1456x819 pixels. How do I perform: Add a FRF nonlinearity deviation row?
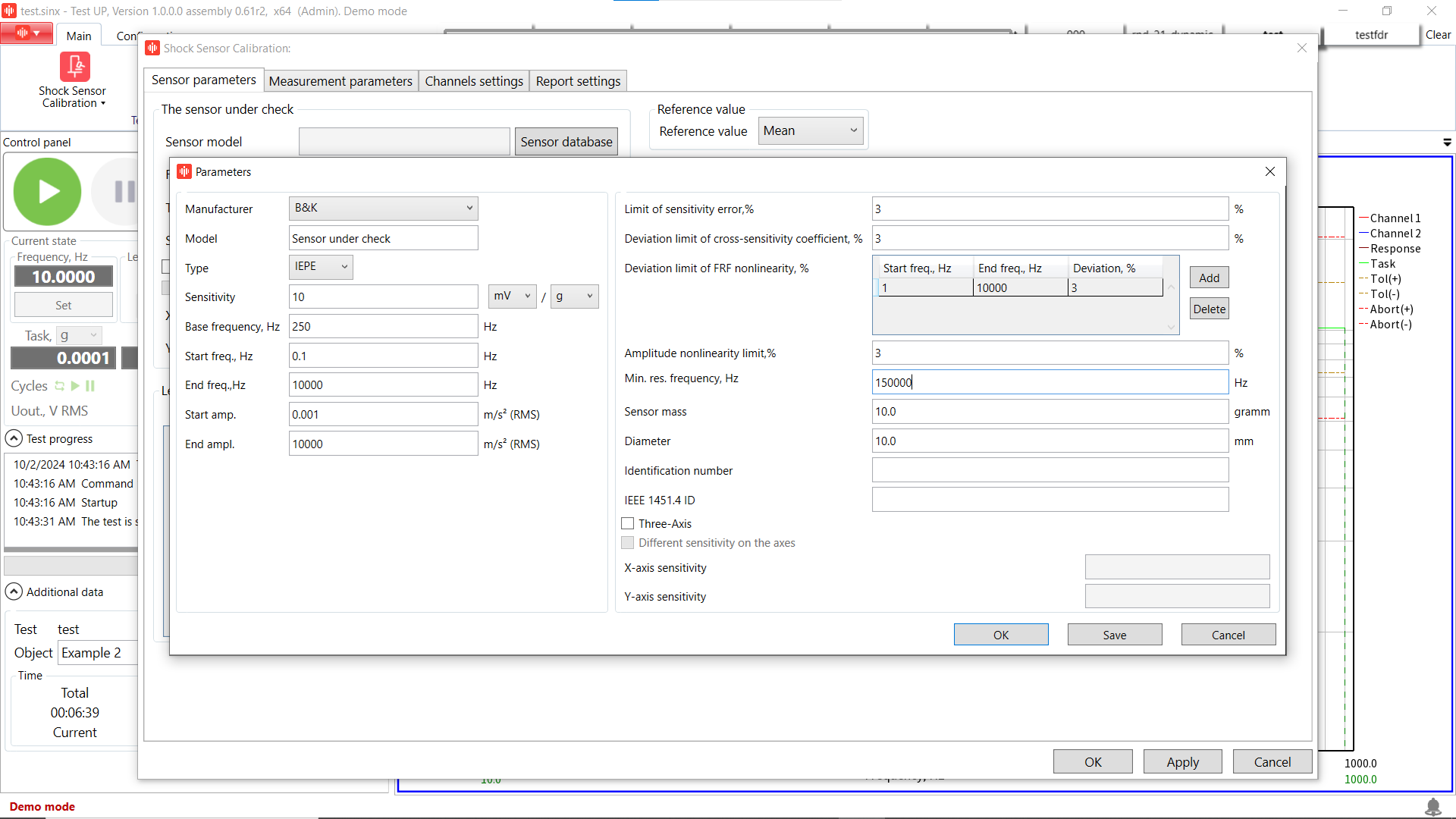(1209, 278)
